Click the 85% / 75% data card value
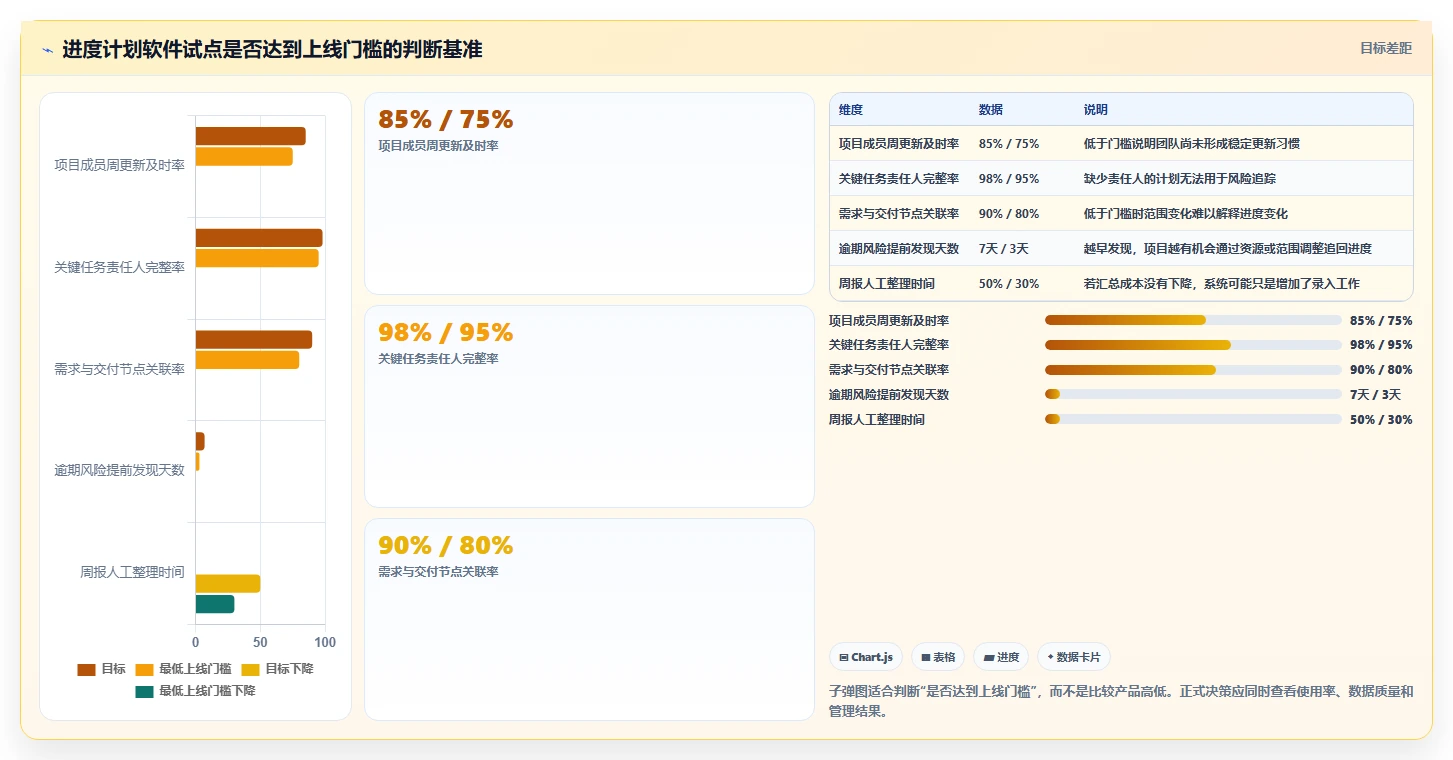 pyautogui.click(x=445, y=119)
